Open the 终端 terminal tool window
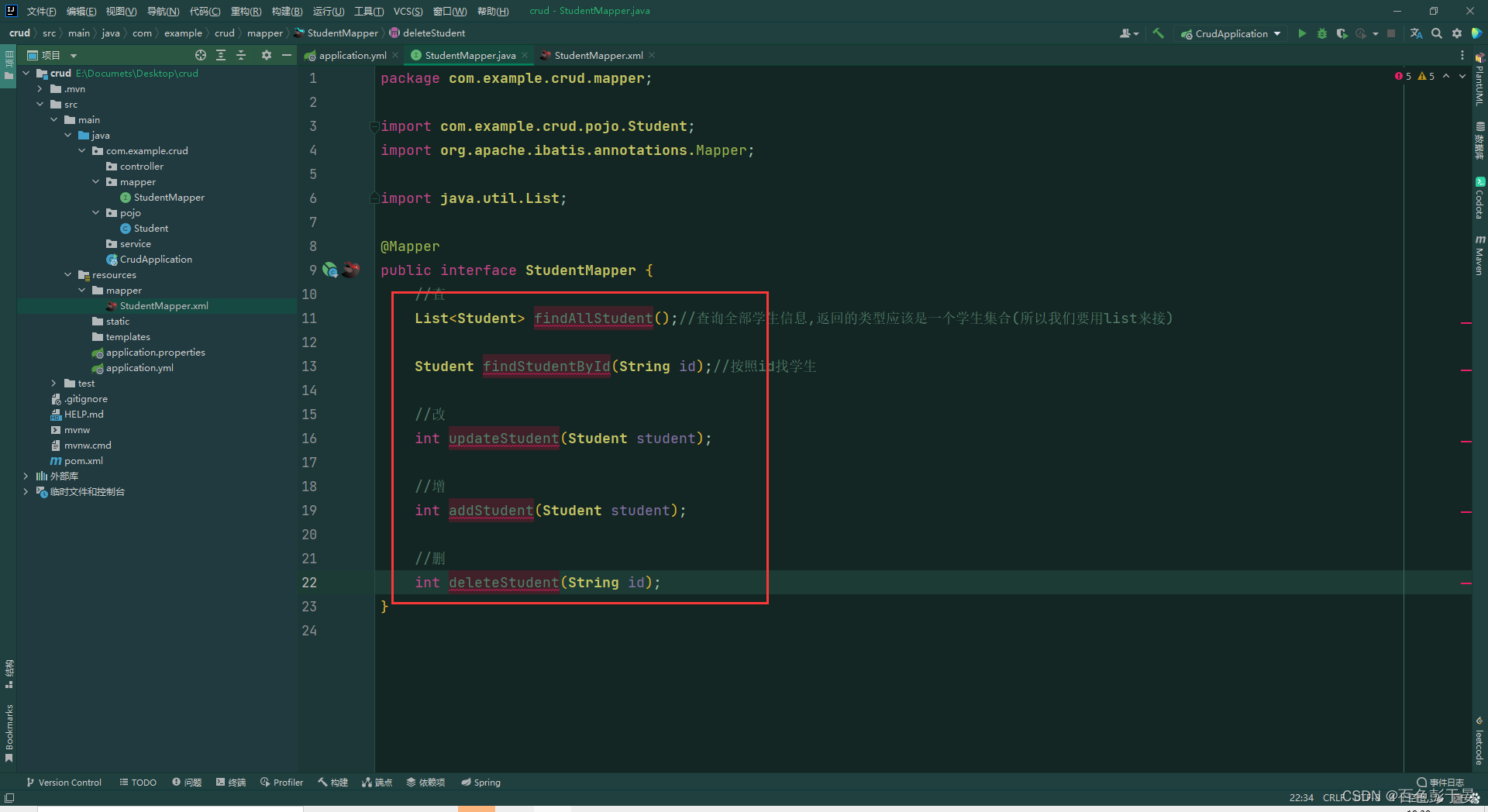Screen dimensions: 1488x812 [x=231, y=783]
